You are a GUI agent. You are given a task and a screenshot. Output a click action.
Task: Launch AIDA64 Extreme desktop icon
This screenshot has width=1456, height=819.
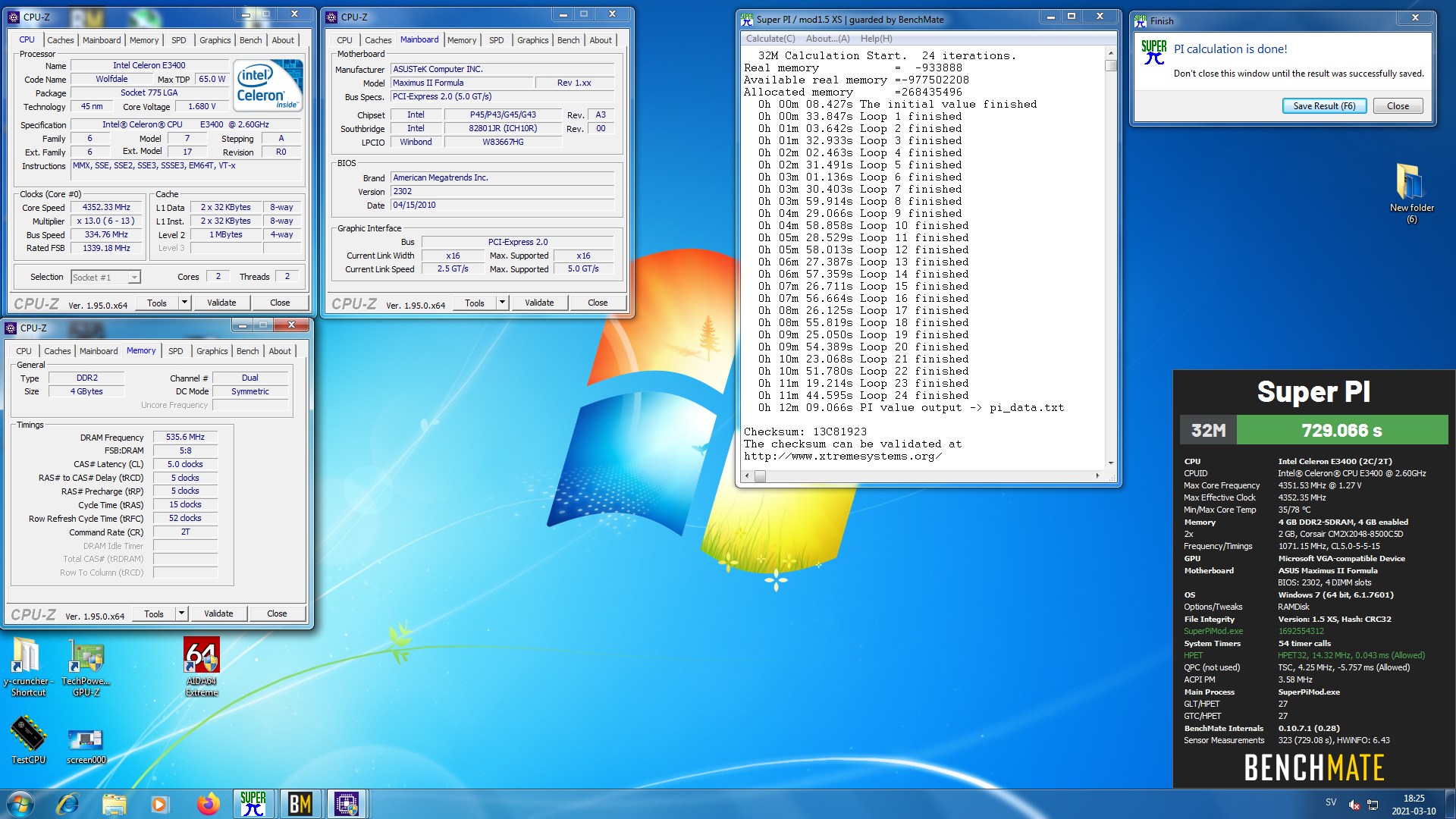(x=202, y=667)
